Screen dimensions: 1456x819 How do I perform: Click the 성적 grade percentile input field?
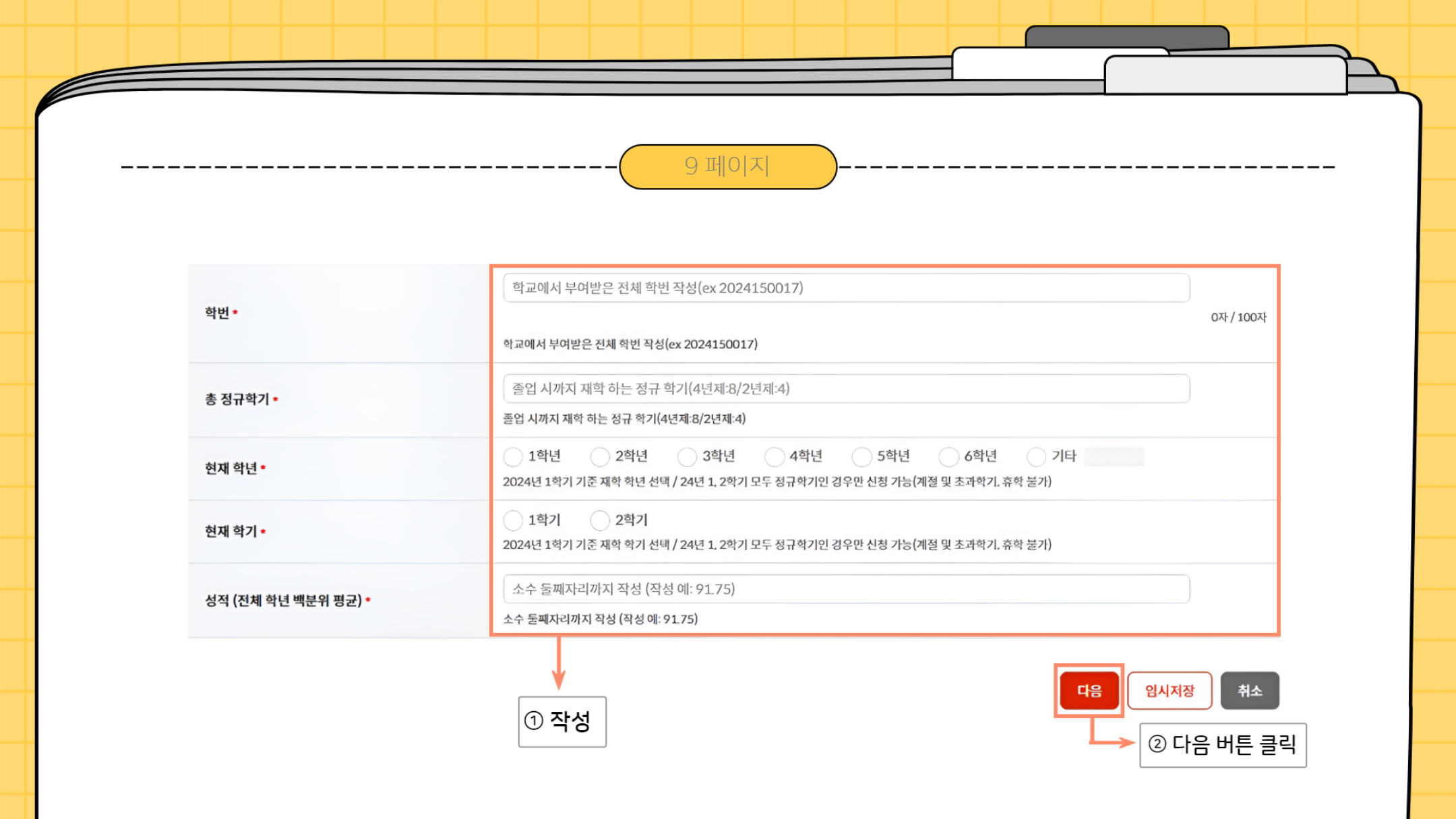[846, 589]
